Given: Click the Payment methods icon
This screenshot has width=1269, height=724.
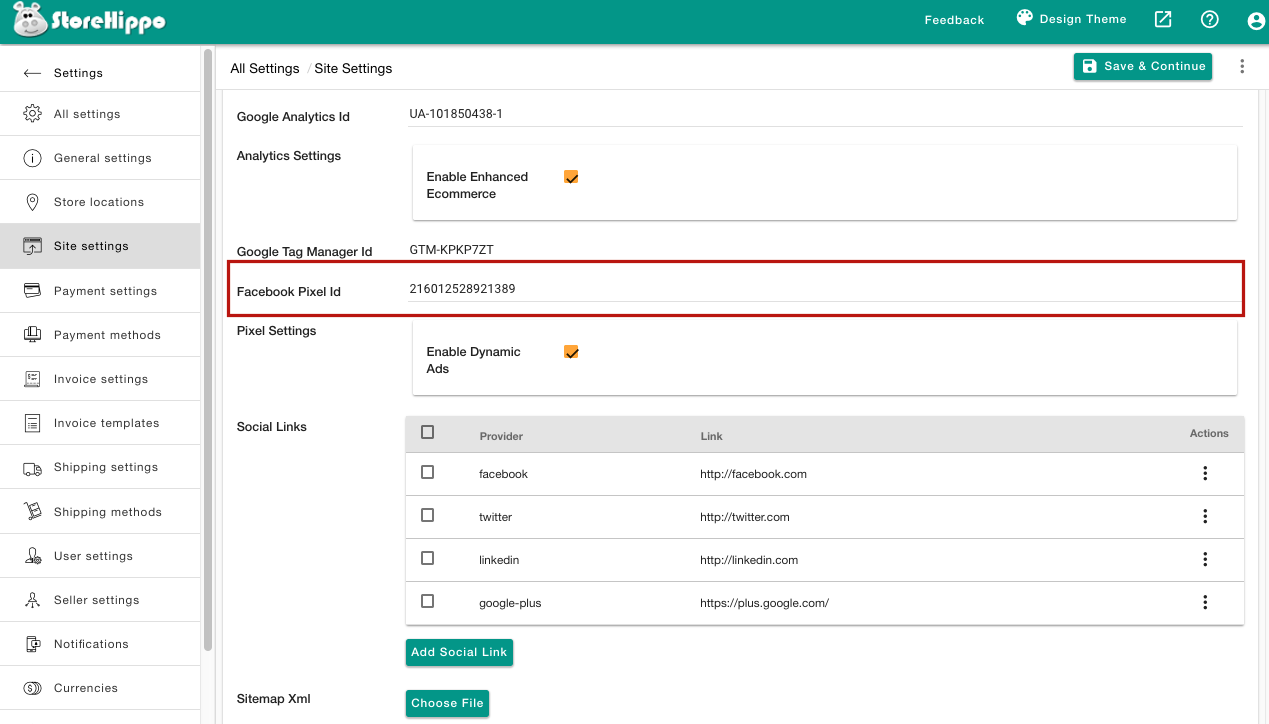Looking at the screenshot, I should (x=33, y=335).
